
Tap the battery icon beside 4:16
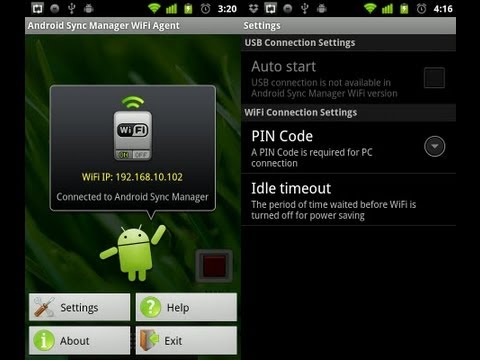[x=404, y=8]
